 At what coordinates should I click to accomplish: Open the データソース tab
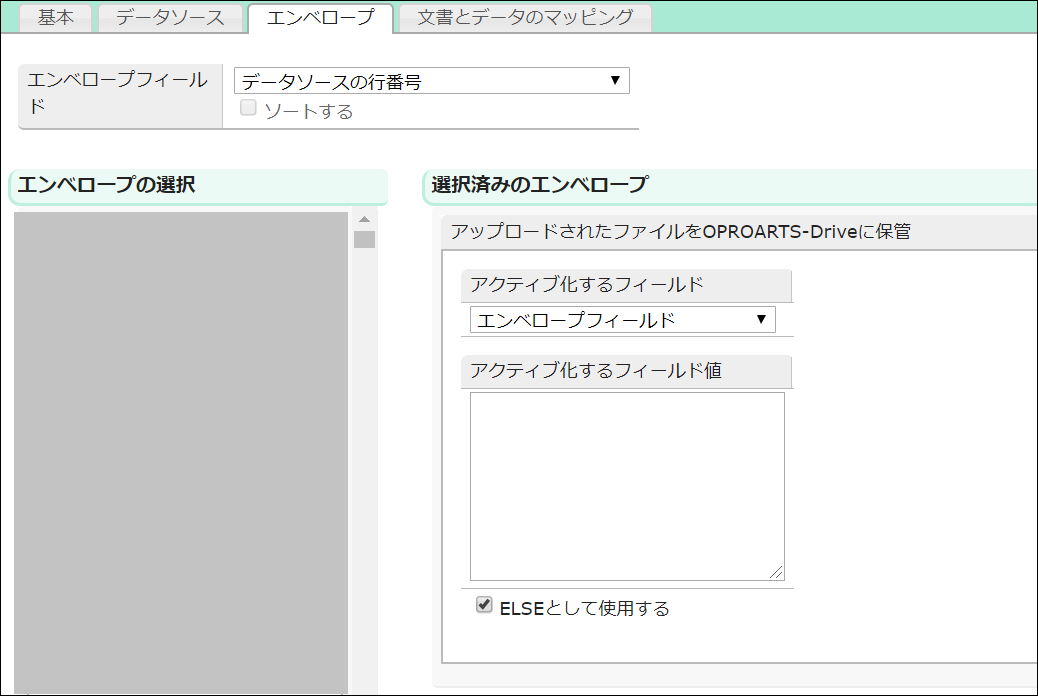170,18
